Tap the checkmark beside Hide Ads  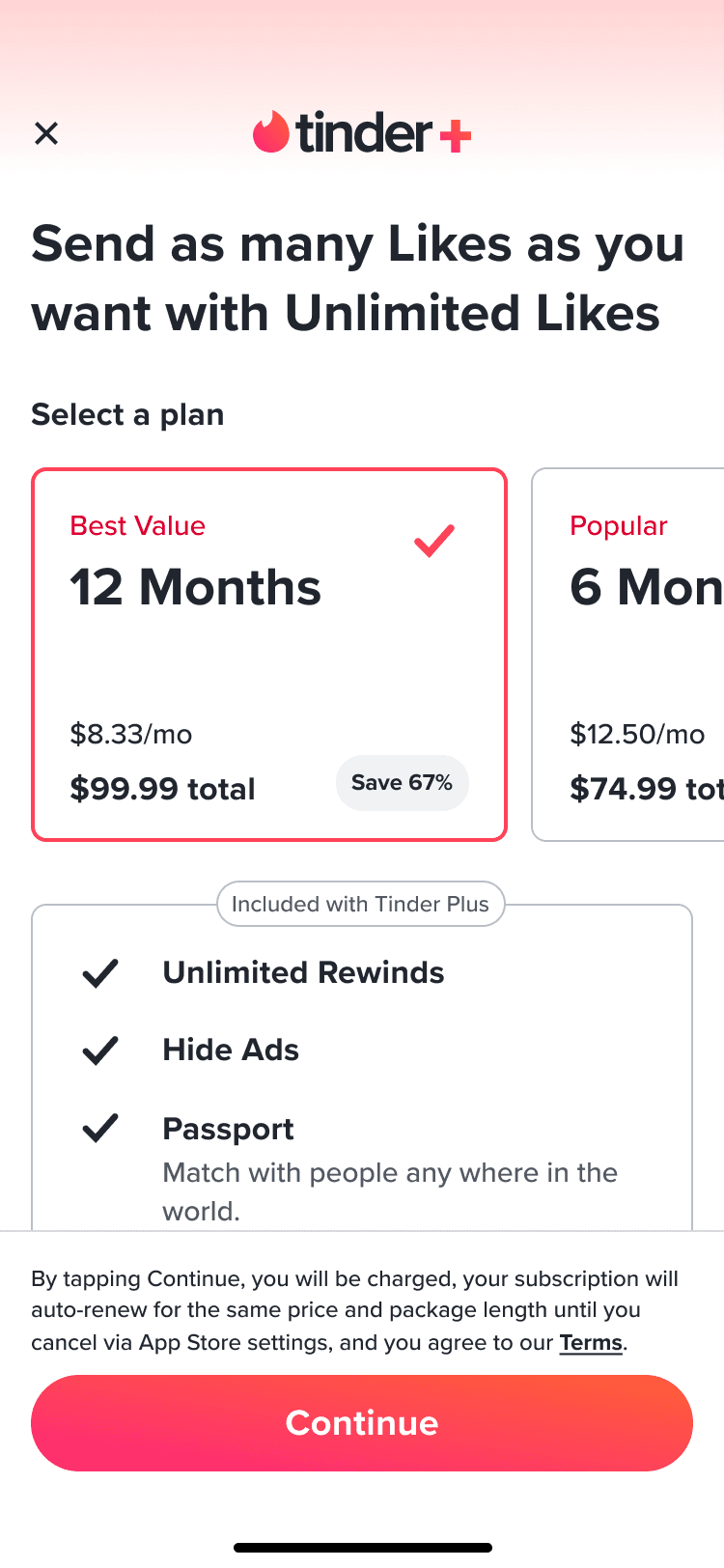[100, 1050]
